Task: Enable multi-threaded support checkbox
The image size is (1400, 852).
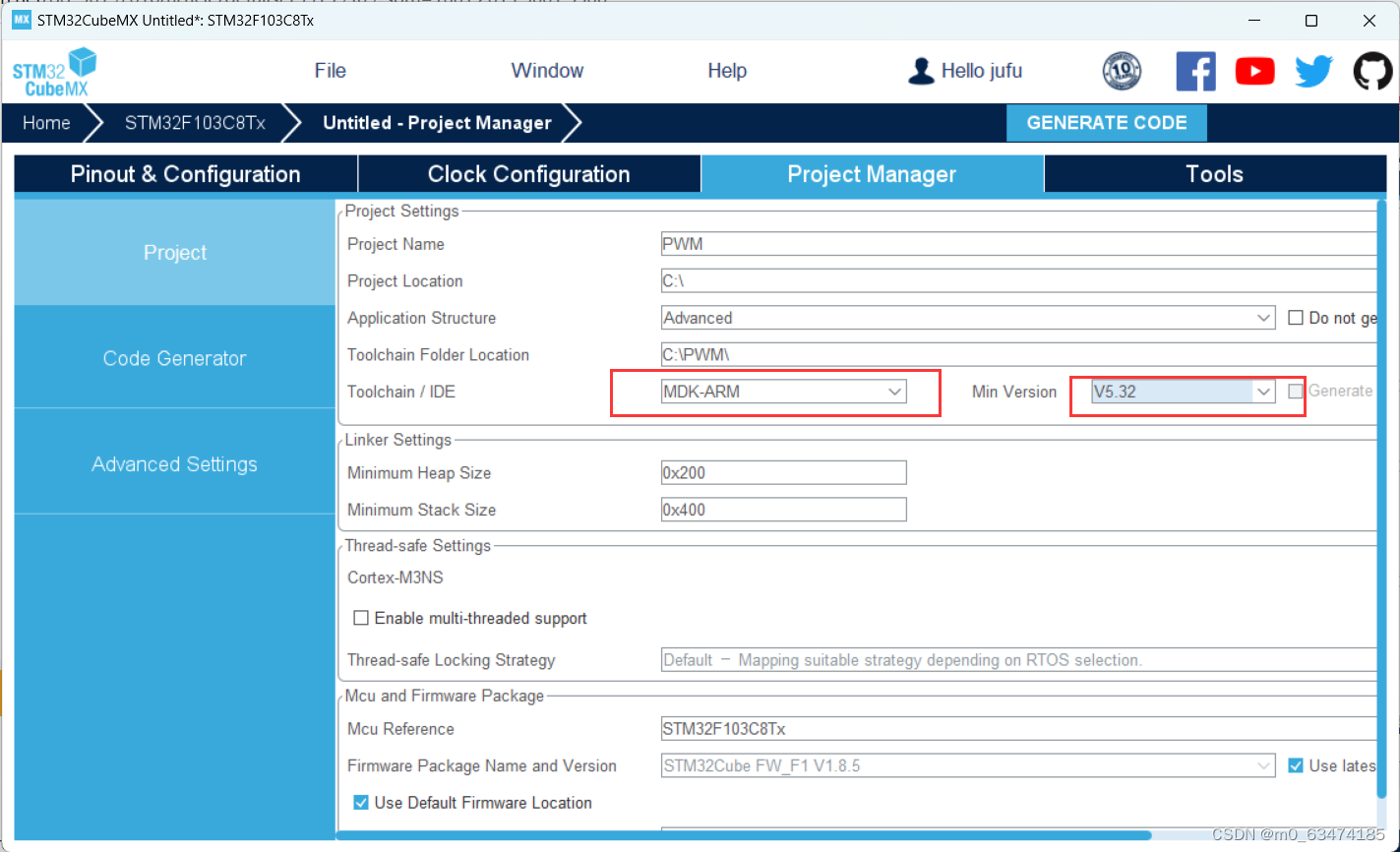Action: [x=361, y=618]
